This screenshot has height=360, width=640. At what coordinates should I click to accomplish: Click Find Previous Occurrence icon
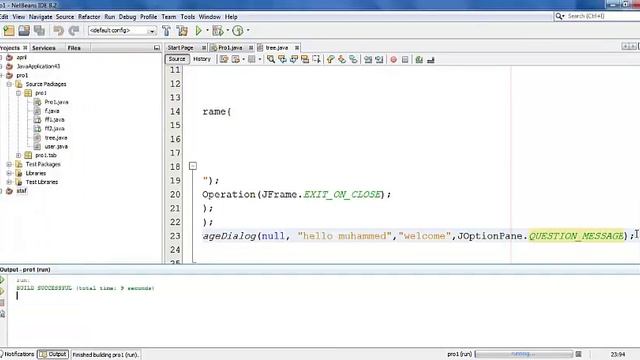[282, 60]
